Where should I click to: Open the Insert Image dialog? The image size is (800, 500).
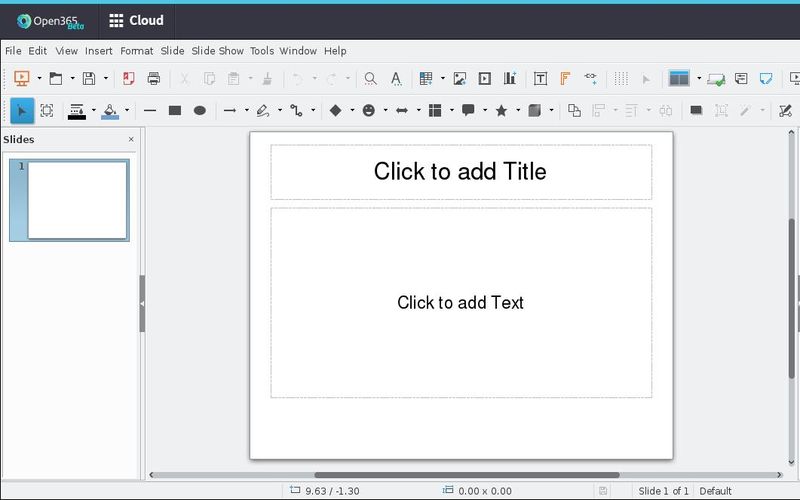click(x=460, y=79)
